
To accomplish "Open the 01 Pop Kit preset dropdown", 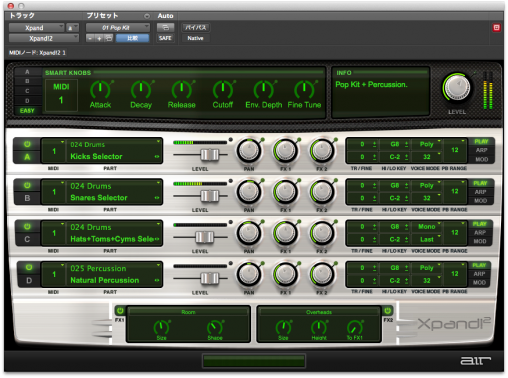I will pos(118,28).
